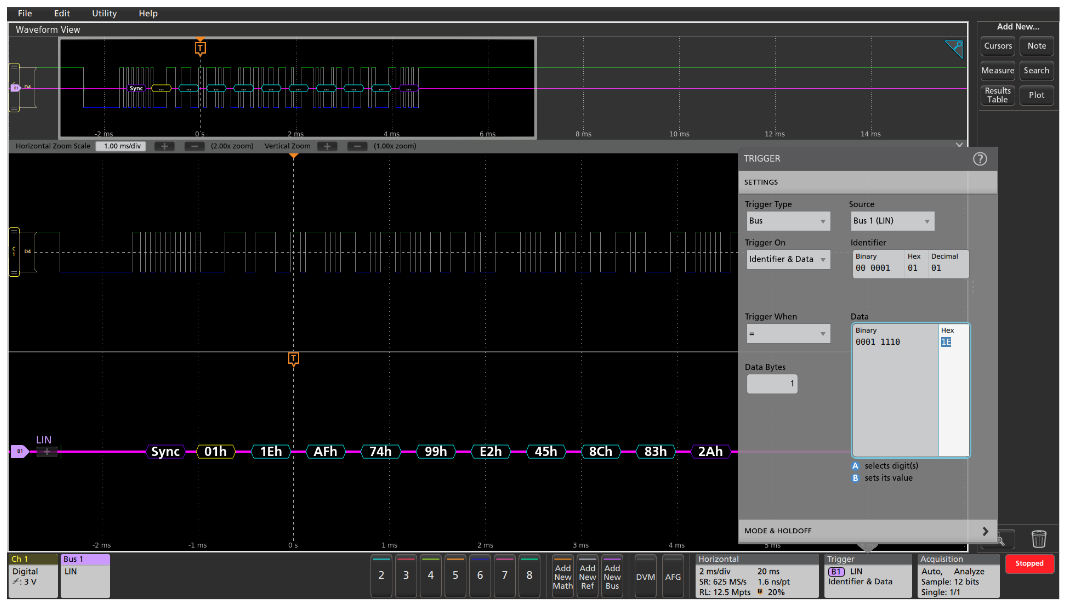Add a new Ref waveform
The image size is (1068, 606).
(587, 576)
